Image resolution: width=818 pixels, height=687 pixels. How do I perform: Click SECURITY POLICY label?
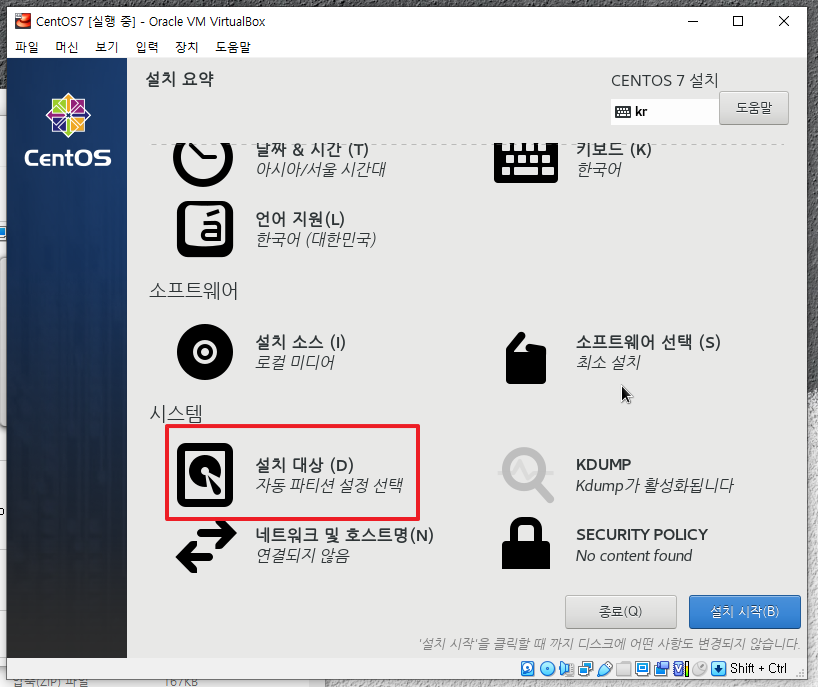coord(642,535)
